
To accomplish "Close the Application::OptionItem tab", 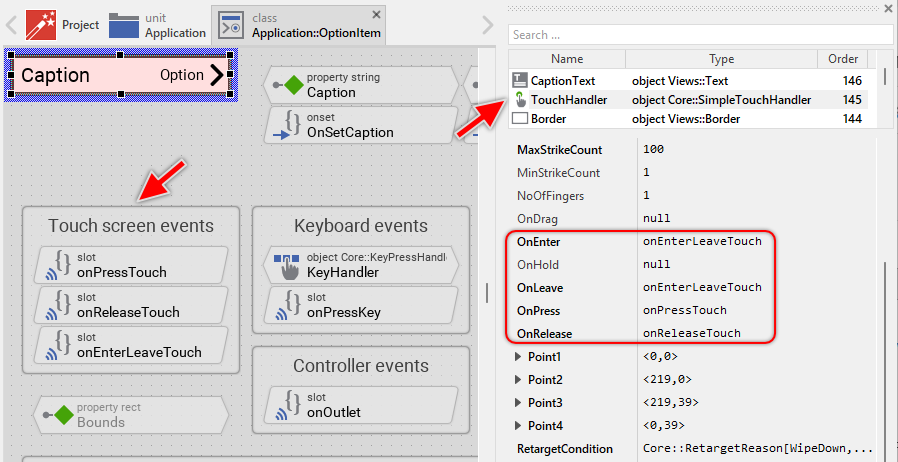I will 376,14.
